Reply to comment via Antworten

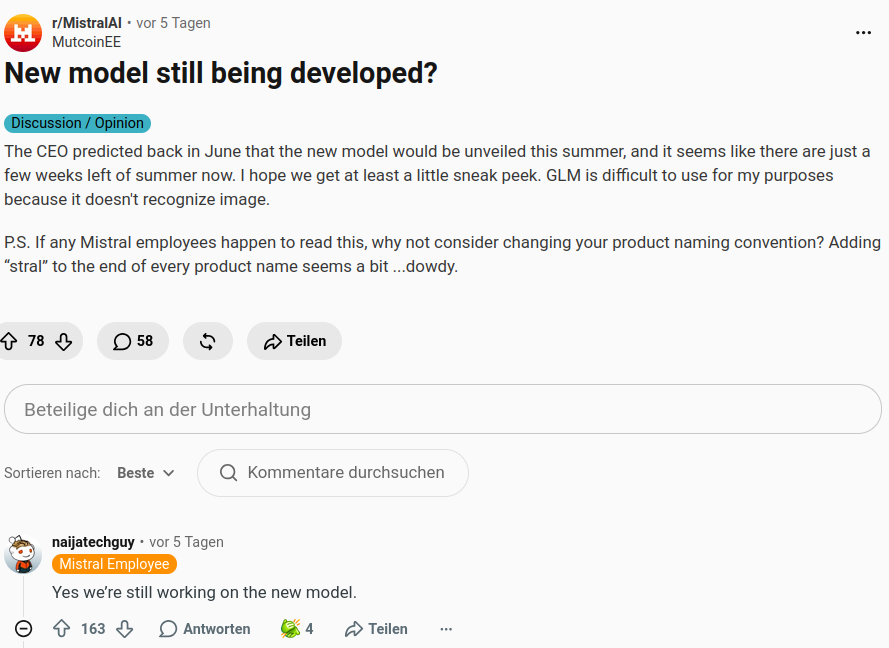click(x=205, y=629)
